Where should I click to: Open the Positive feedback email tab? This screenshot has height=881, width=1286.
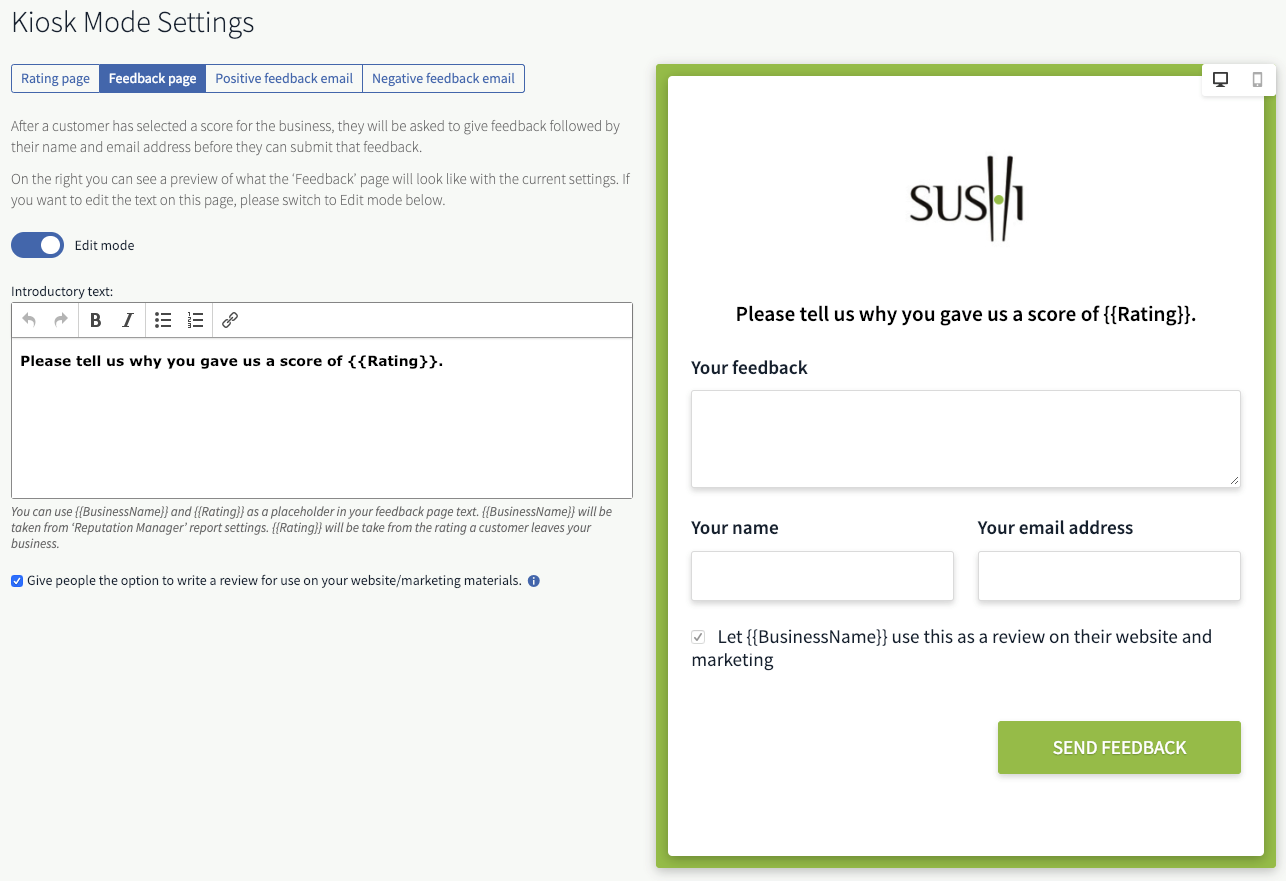[284, 79]
